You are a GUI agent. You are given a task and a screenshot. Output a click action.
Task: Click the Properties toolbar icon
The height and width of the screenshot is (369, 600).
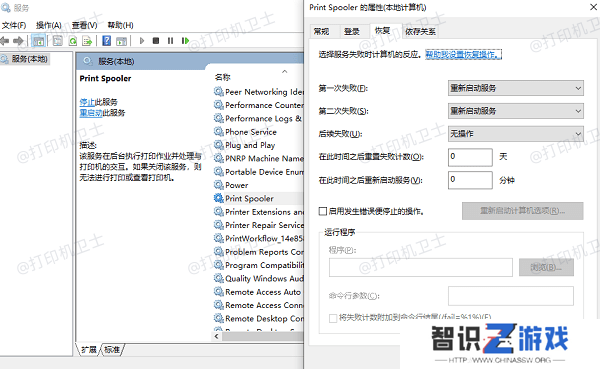pyautogui.click(x=57, y=41)
